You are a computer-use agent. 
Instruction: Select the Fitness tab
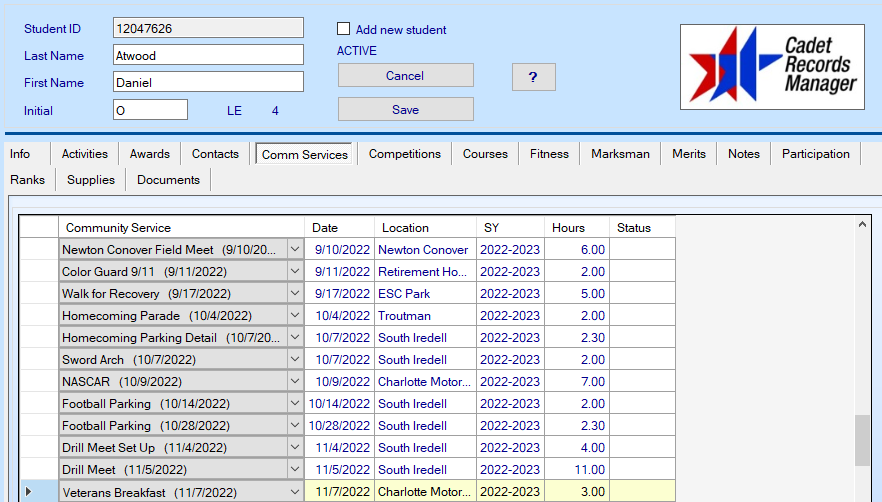coord(549,154)
